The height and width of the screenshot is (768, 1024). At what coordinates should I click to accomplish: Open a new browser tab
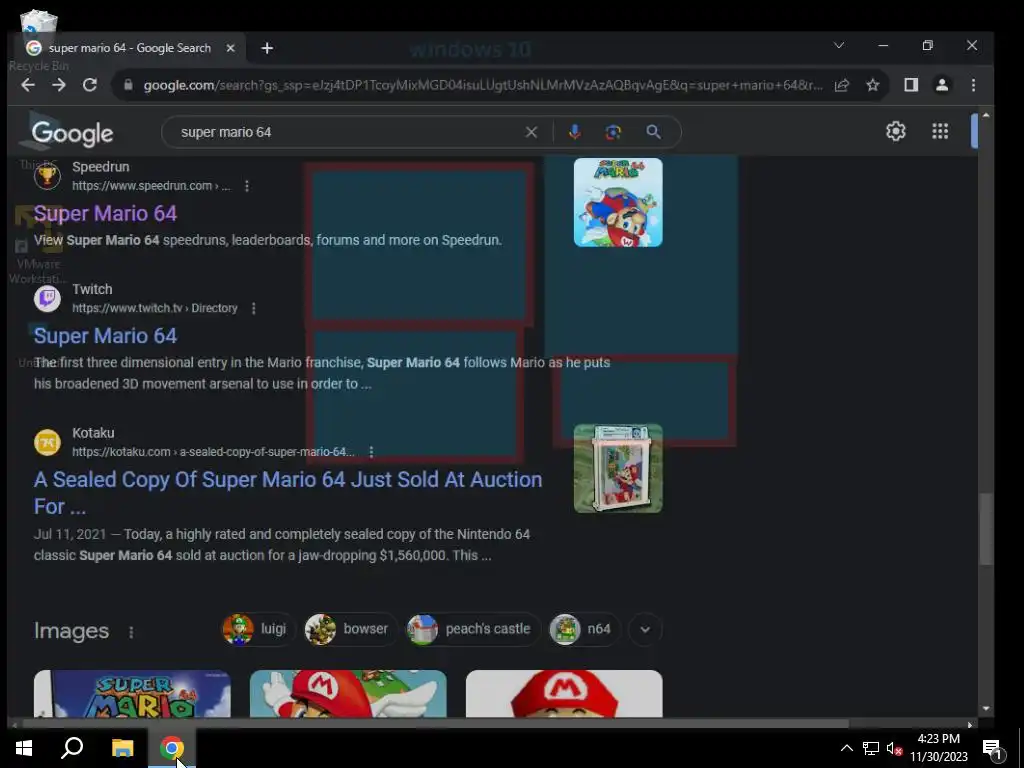(267, 48)
